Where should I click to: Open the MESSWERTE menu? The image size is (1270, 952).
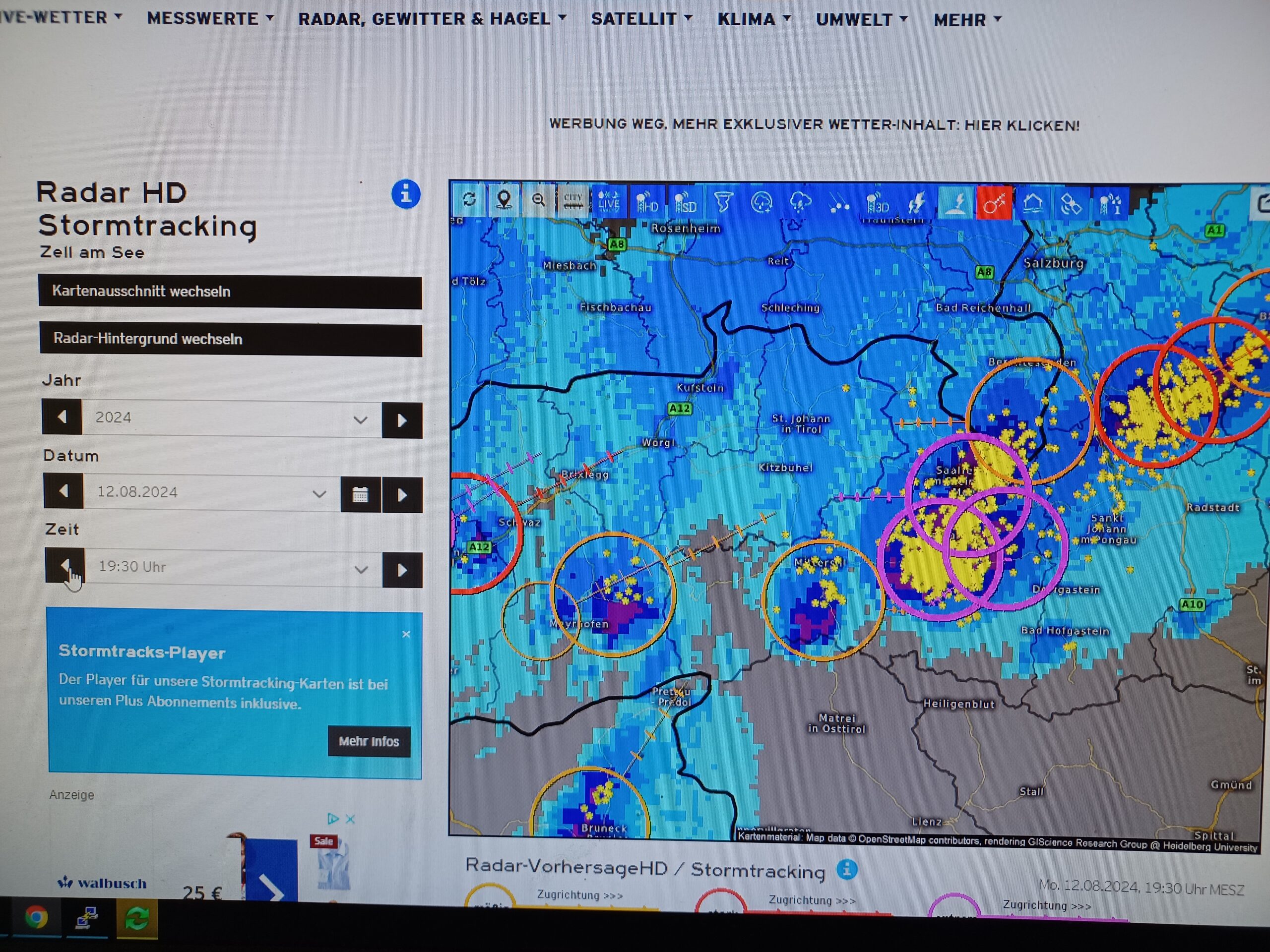pos(210,18)
